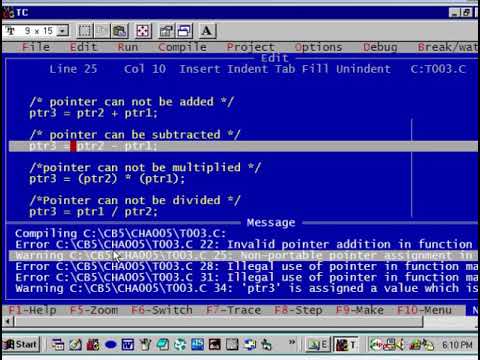Open Font settings via the A icon
Screen dimensions: 480x360
[x=207, y=31]
